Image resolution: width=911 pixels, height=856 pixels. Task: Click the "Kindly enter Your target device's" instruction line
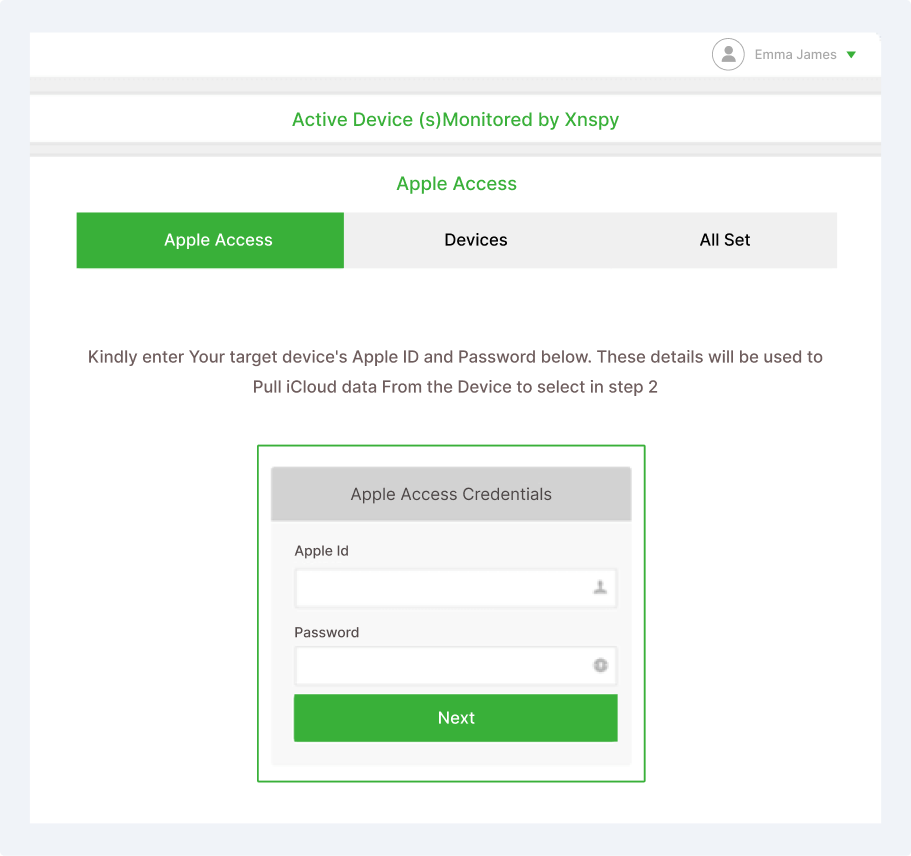[x=455, y=357]
